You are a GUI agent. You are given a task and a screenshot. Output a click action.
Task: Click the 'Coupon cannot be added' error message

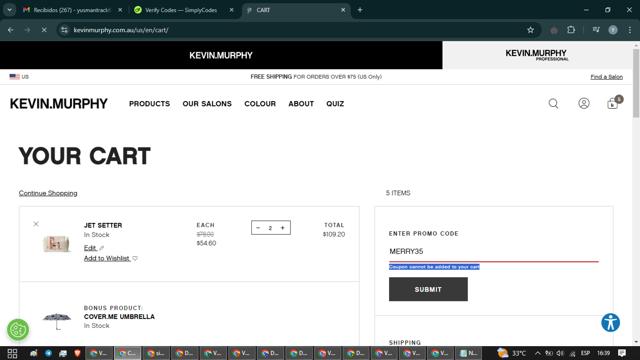[x=434, y=267]
